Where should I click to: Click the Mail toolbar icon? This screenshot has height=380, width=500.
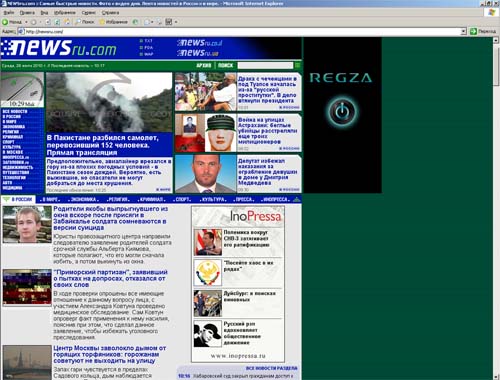tap(147, 22)
